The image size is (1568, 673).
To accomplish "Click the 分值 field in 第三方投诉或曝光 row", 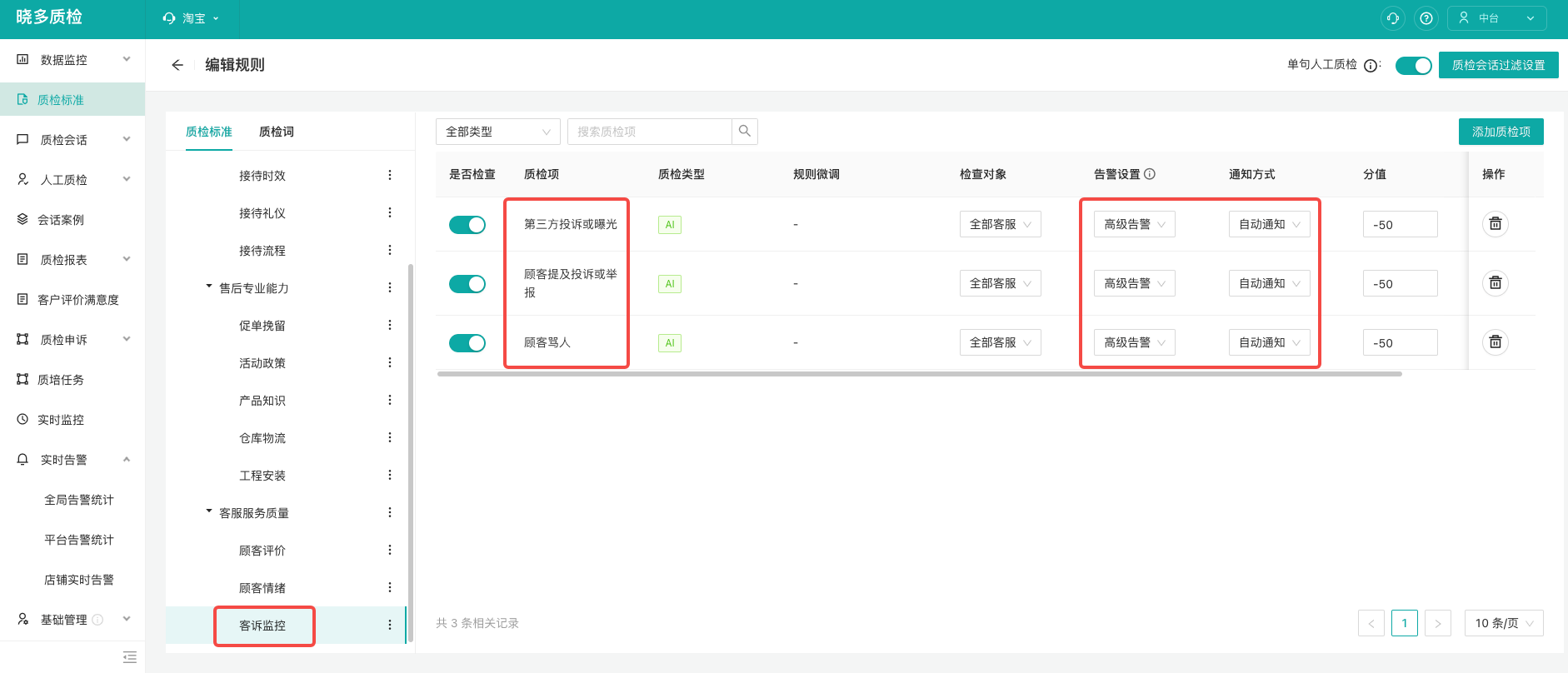I will (x=1400, y=224).
